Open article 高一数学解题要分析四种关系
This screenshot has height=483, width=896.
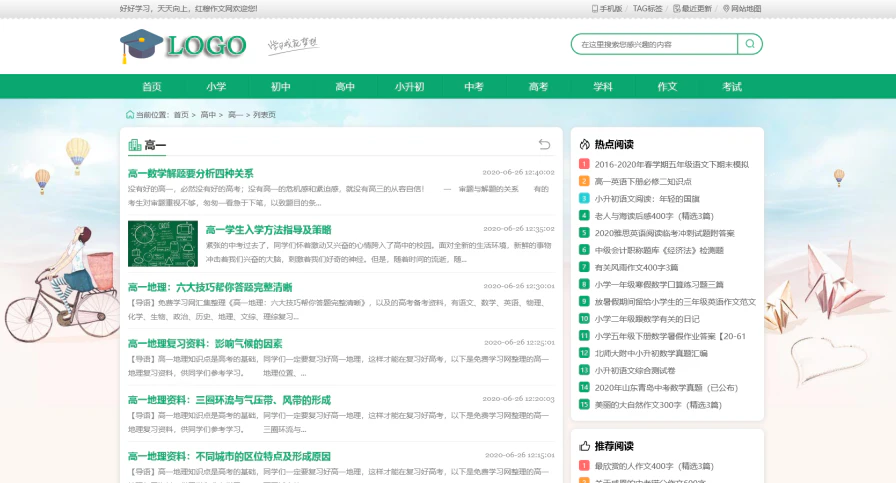(x=191, y=173)
